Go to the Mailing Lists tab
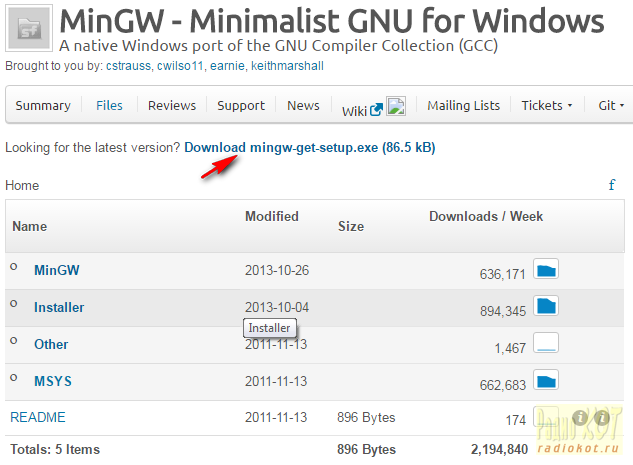The image size is (633, 465). click(462, 105)
